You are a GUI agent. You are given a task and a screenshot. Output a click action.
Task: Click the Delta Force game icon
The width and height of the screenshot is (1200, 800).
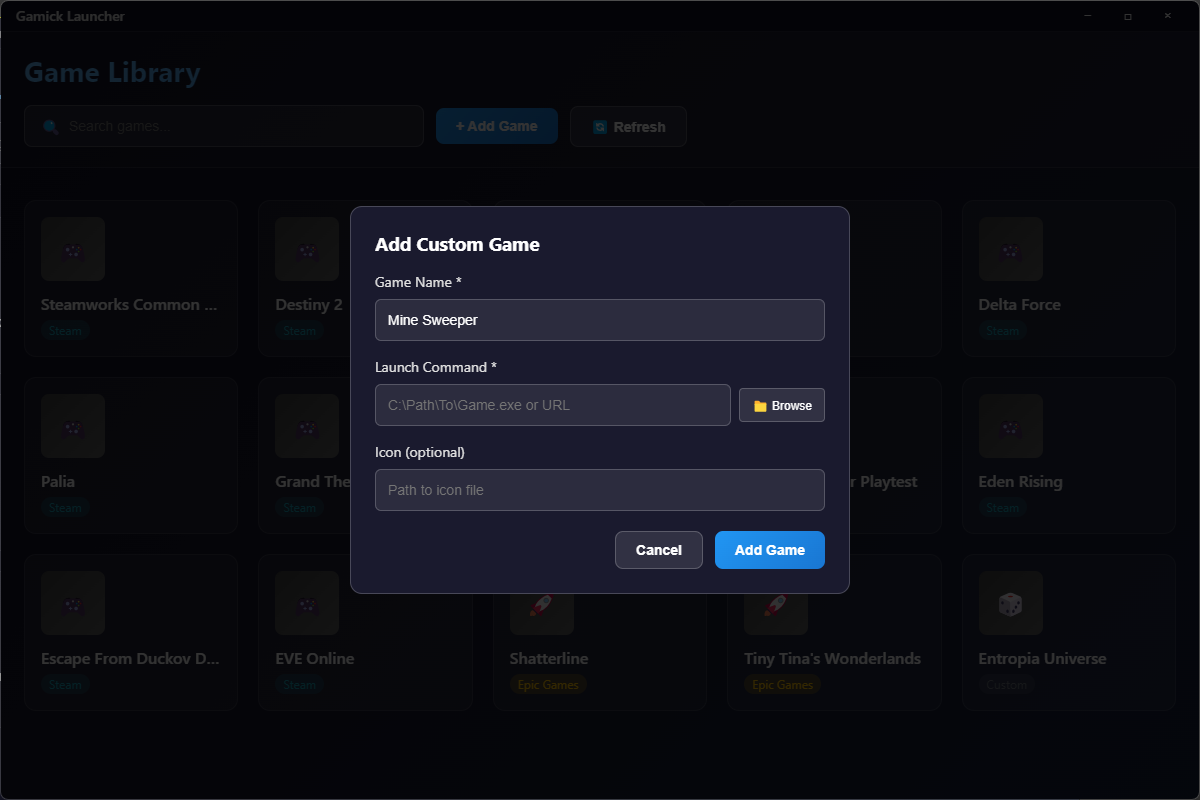click(1010, 249)
